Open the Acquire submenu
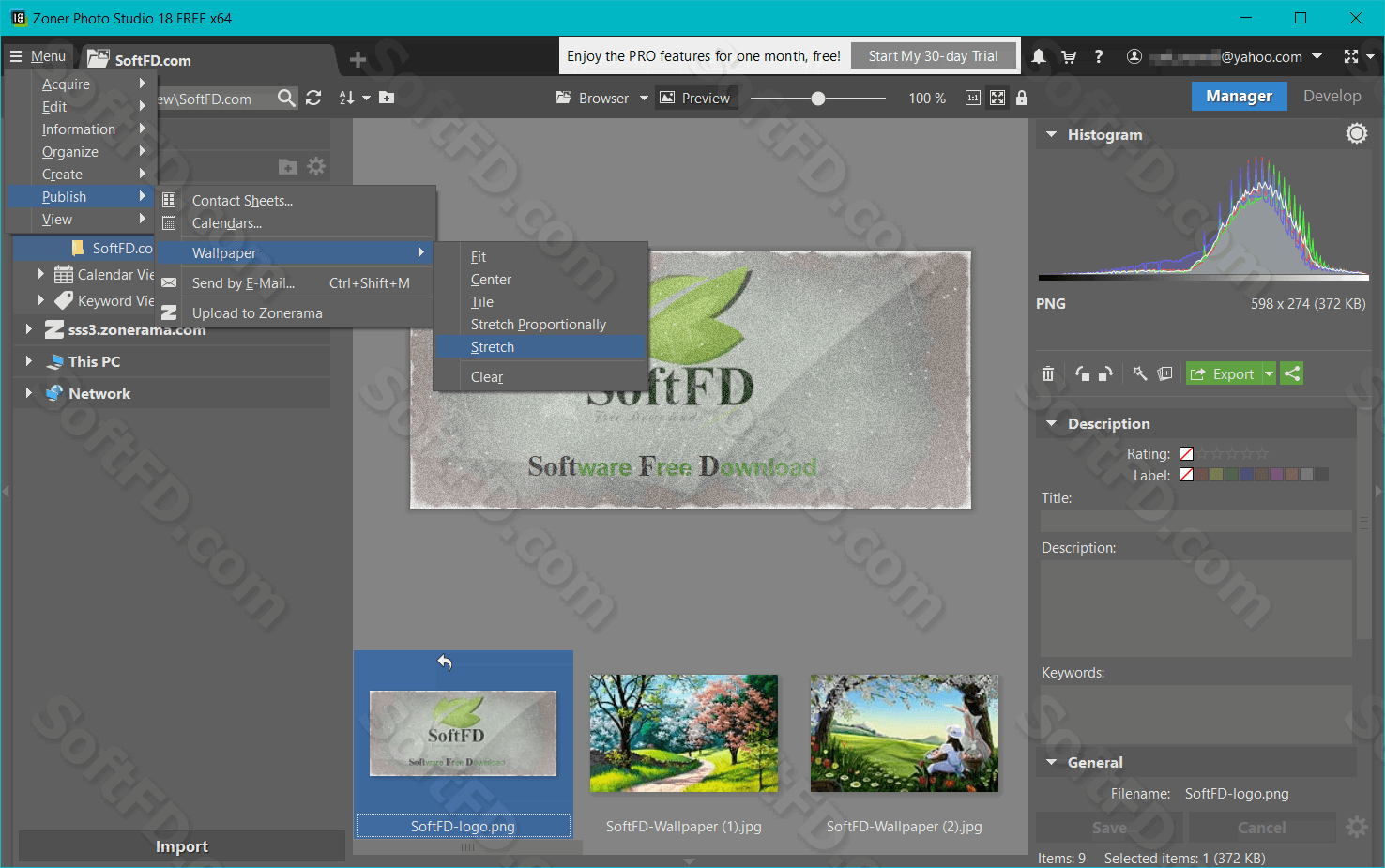This screenshot has width=1385, height=868. tap(81, 84)
